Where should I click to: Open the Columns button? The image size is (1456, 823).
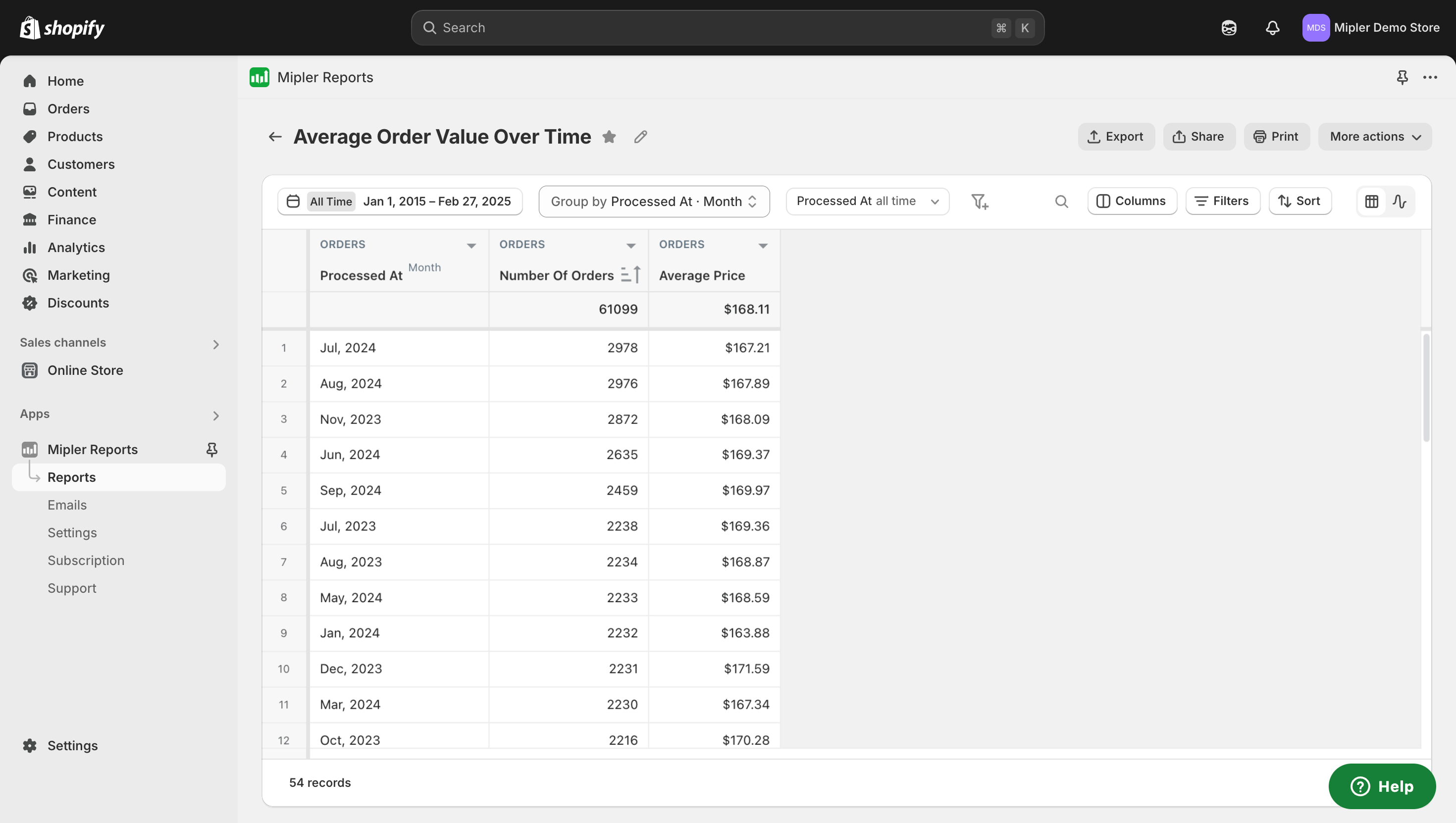click(1132, 201)
